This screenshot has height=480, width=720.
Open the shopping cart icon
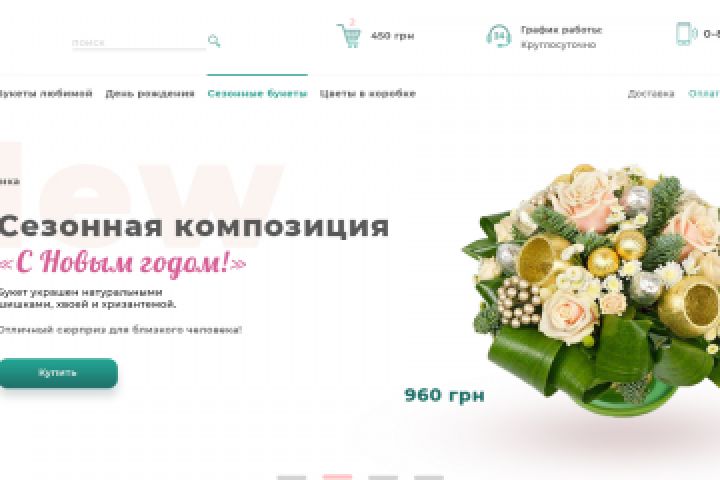(x=349, y=36)
